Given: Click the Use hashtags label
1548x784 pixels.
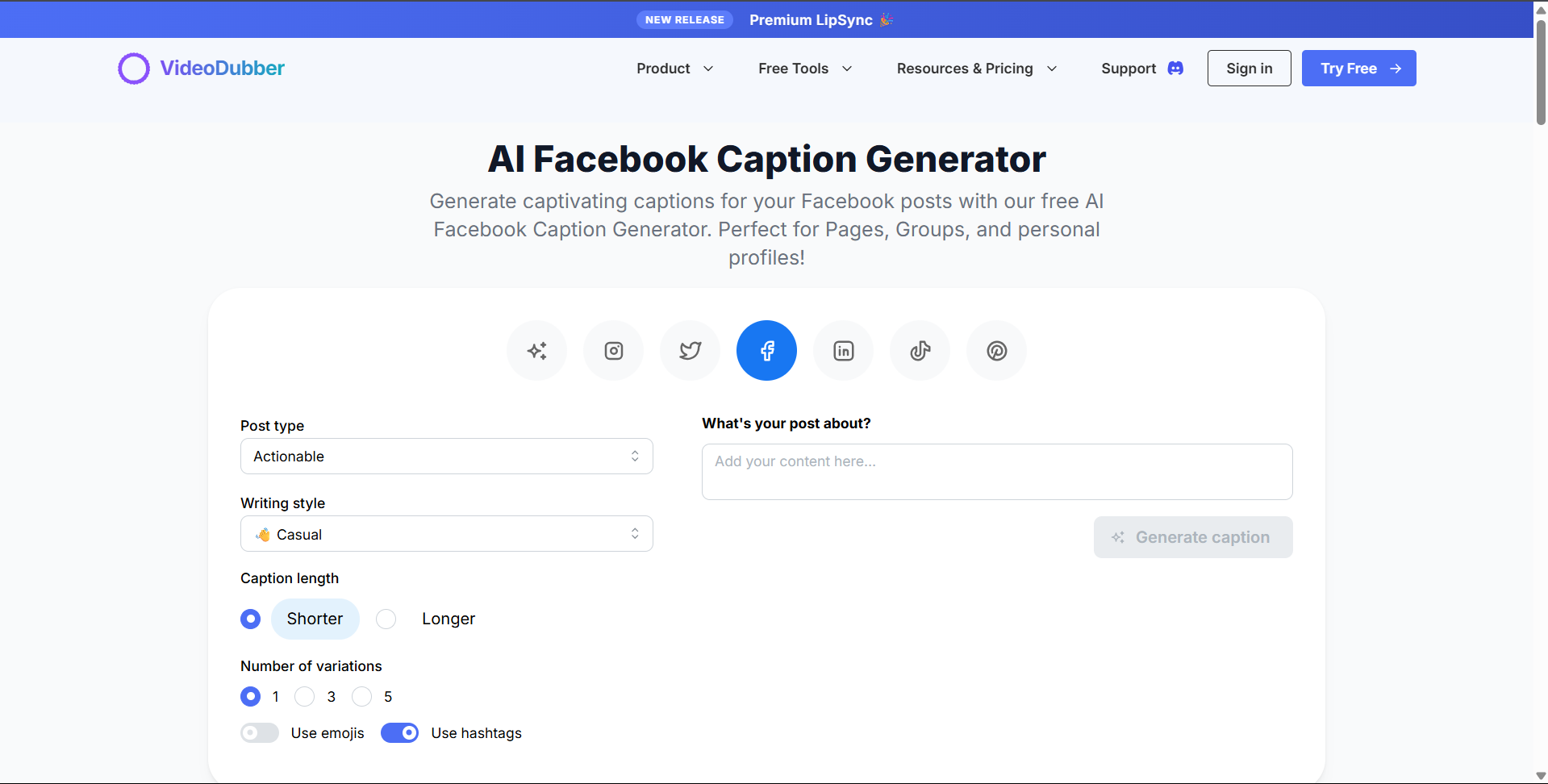Looking at the screenshot, I should point(477,733).
